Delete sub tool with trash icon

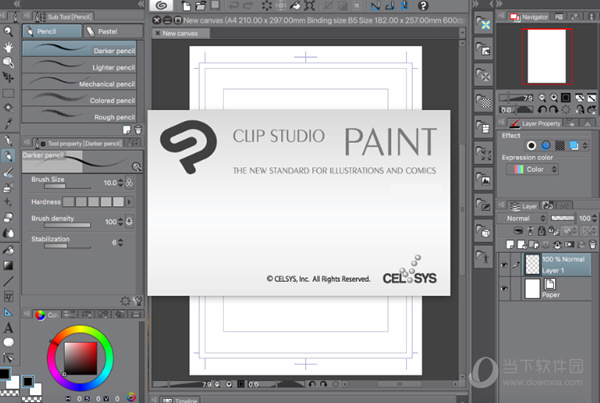[138, 130]
